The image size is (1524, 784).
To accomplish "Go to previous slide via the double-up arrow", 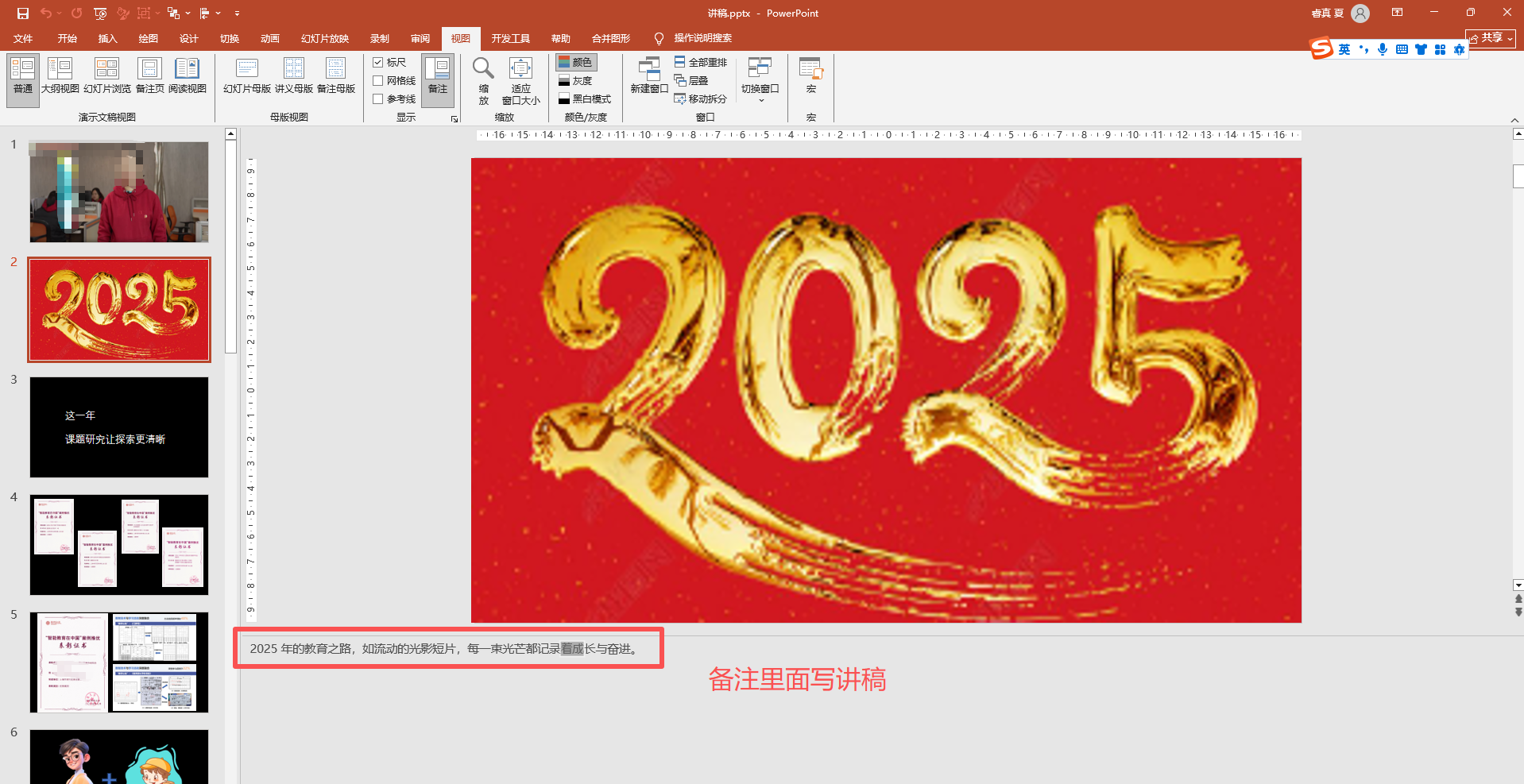I will 1518,599.
